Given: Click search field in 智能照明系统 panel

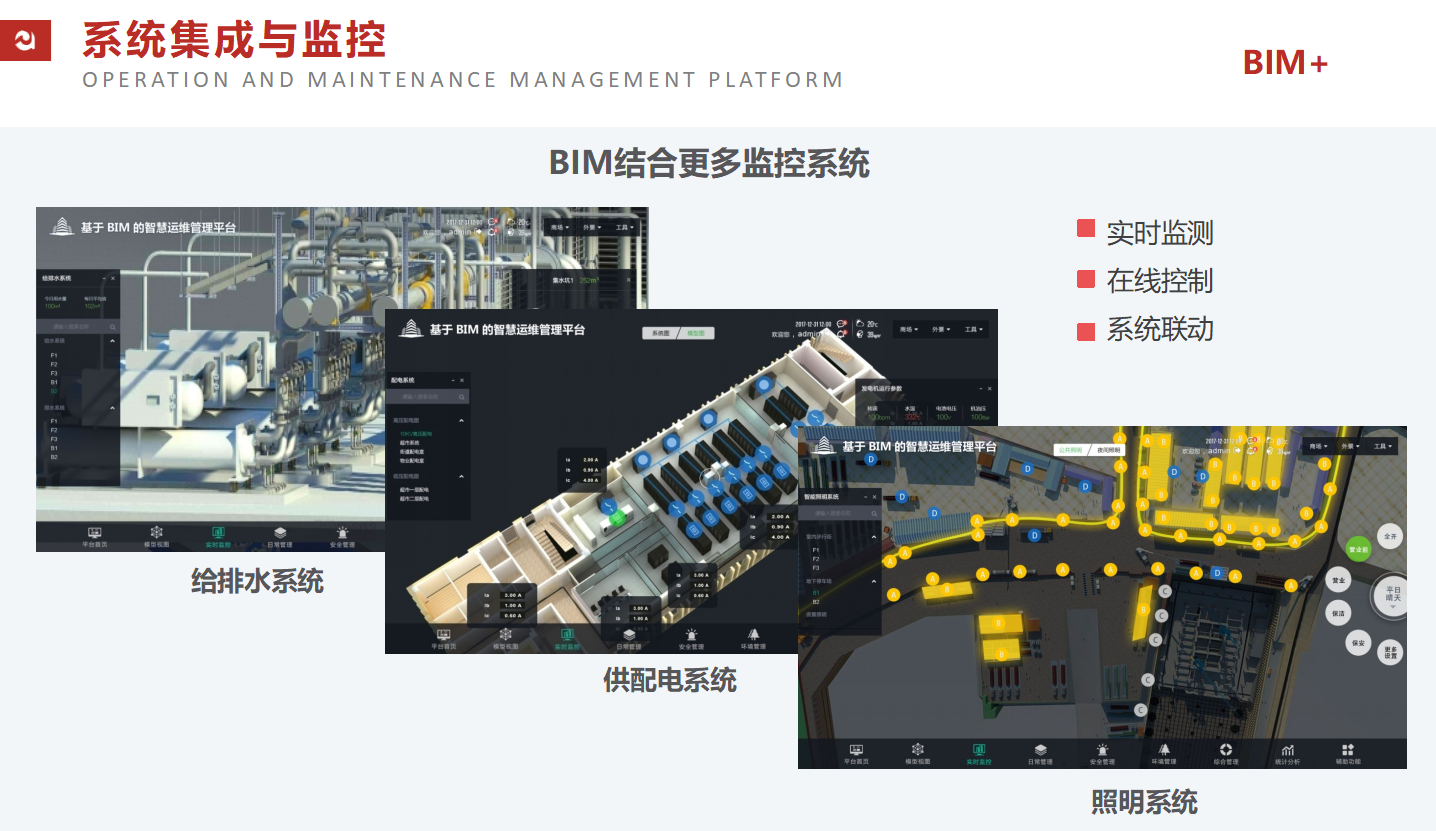Looking at the screenshot, I should tap(835, 513).
